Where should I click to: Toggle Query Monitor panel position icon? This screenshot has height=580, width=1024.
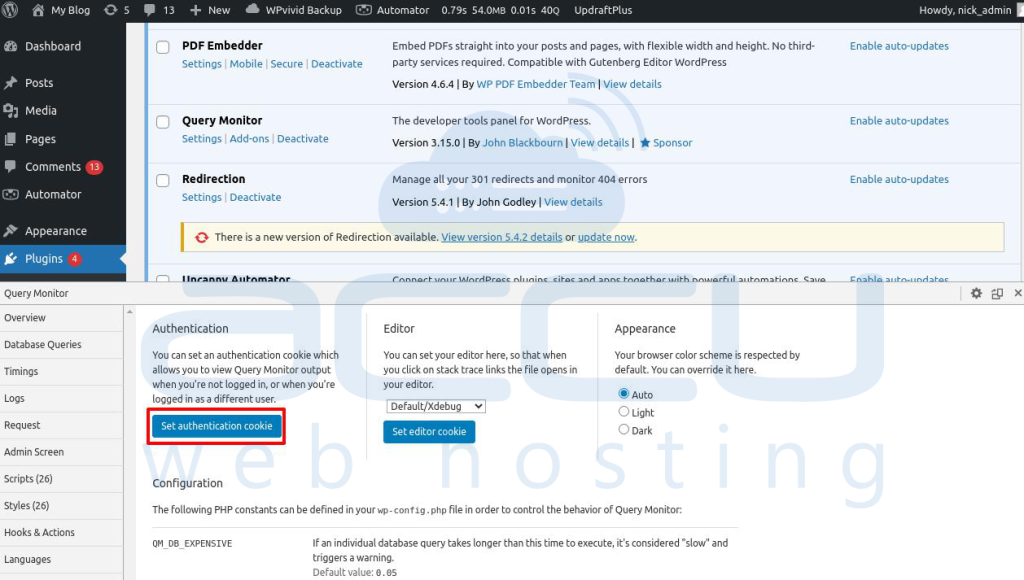(x=996, y=292)
